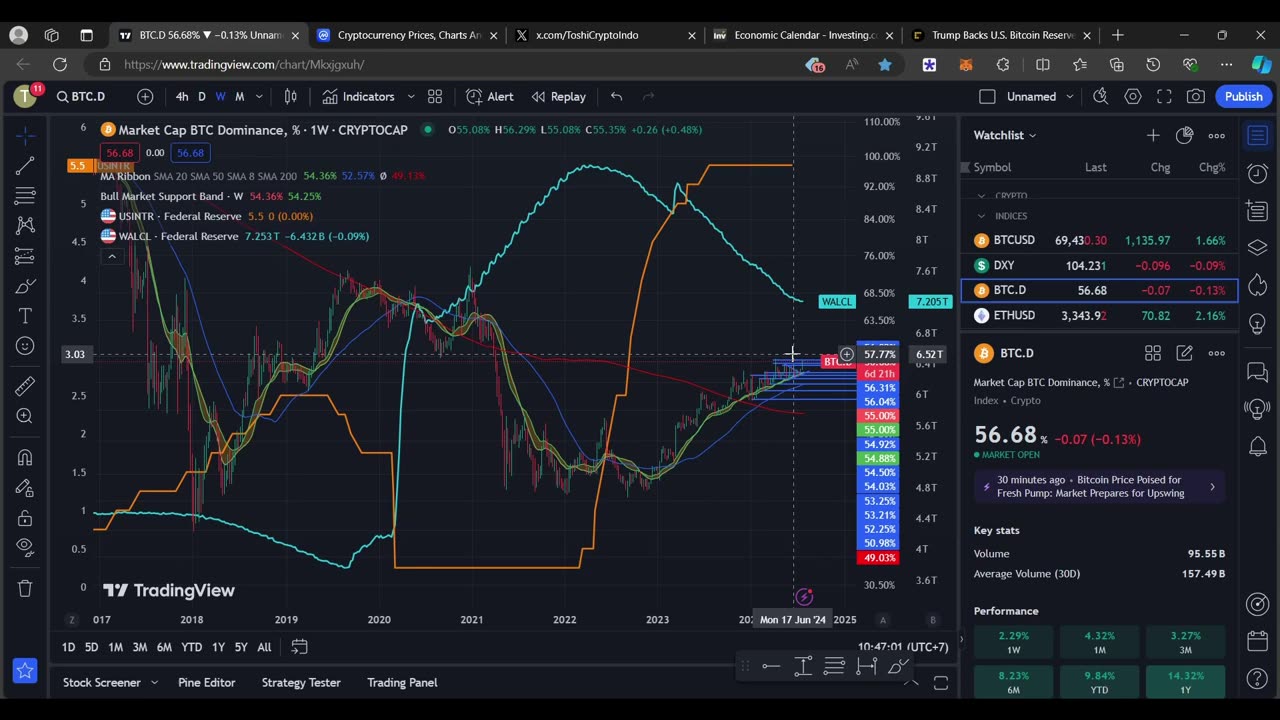Activate the zoom in tool

point(25,416)
